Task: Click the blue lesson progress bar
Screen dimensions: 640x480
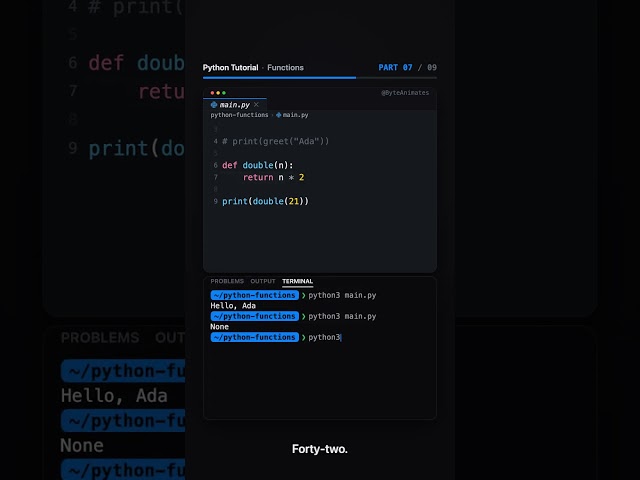Action: pos(280,77)
